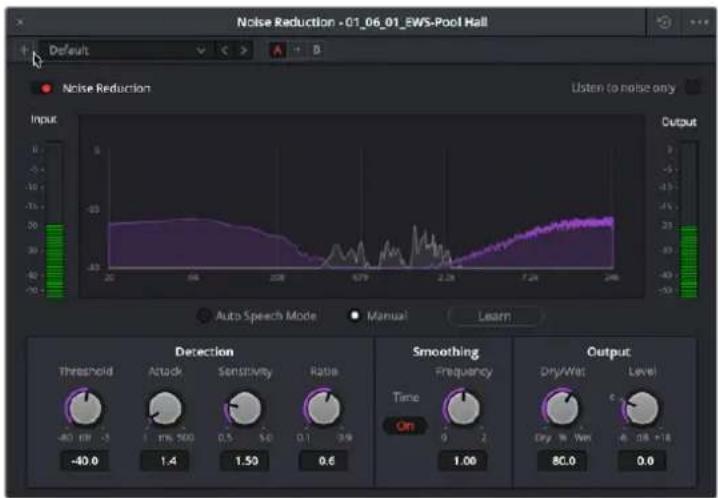Click the Learn button

tap(495, 316)
